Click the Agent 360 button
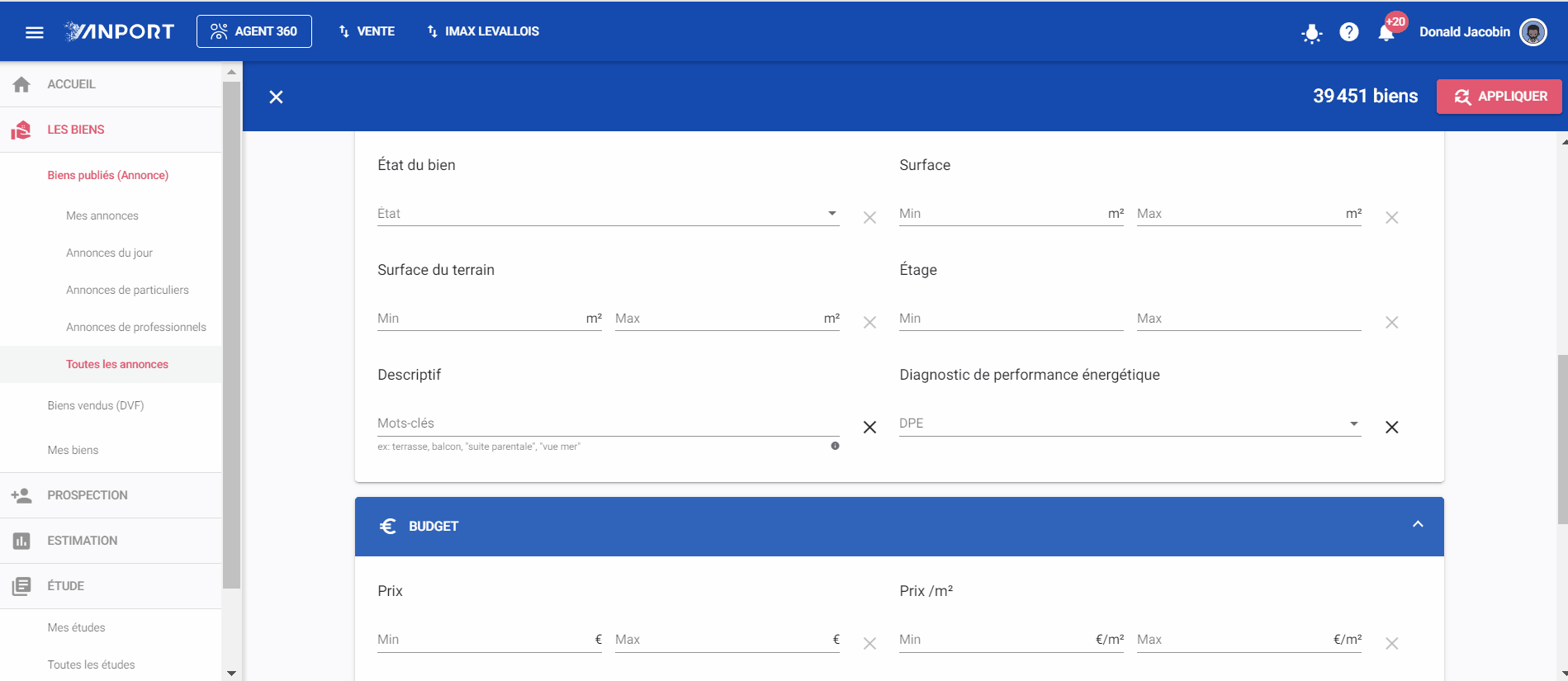 [x=254, y=31]
